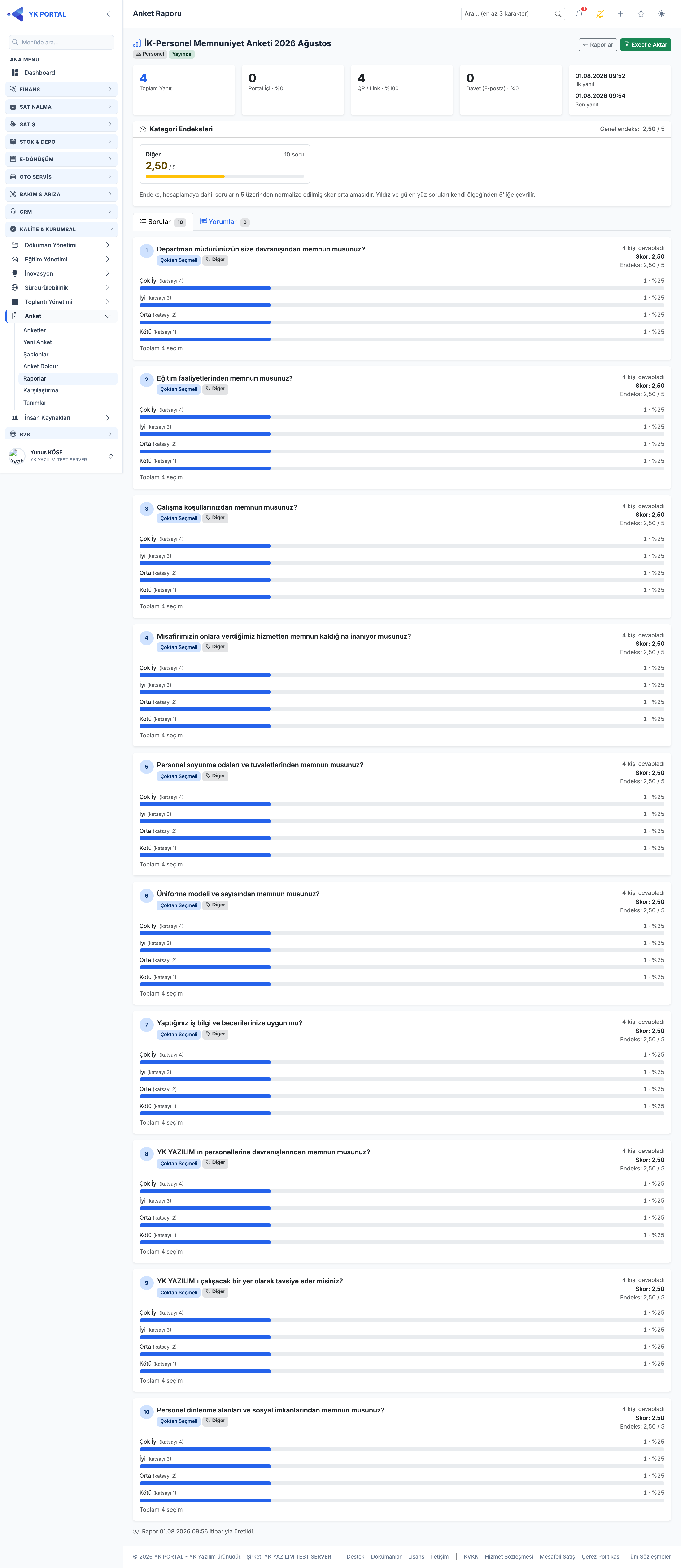Click the Eğitim Yönetimi graduation cap icon
This screenshot has width=681, height=1568.
click(15, 259)
